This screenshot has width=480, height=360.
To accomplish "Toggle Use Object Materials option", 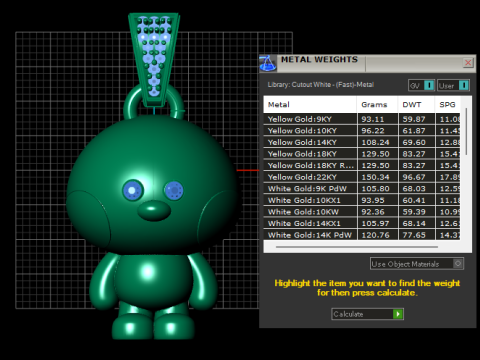I will point(417,264).
